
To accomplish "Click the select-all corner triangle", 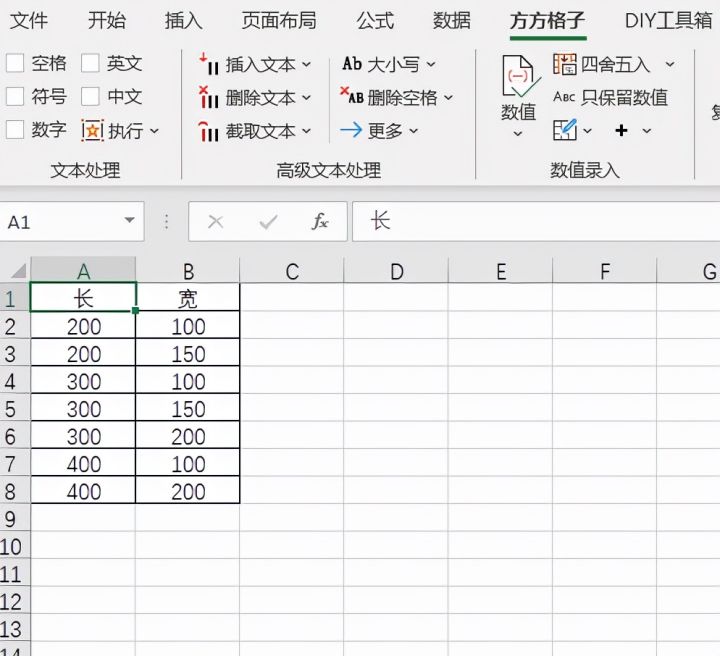I will click(18, 270).
